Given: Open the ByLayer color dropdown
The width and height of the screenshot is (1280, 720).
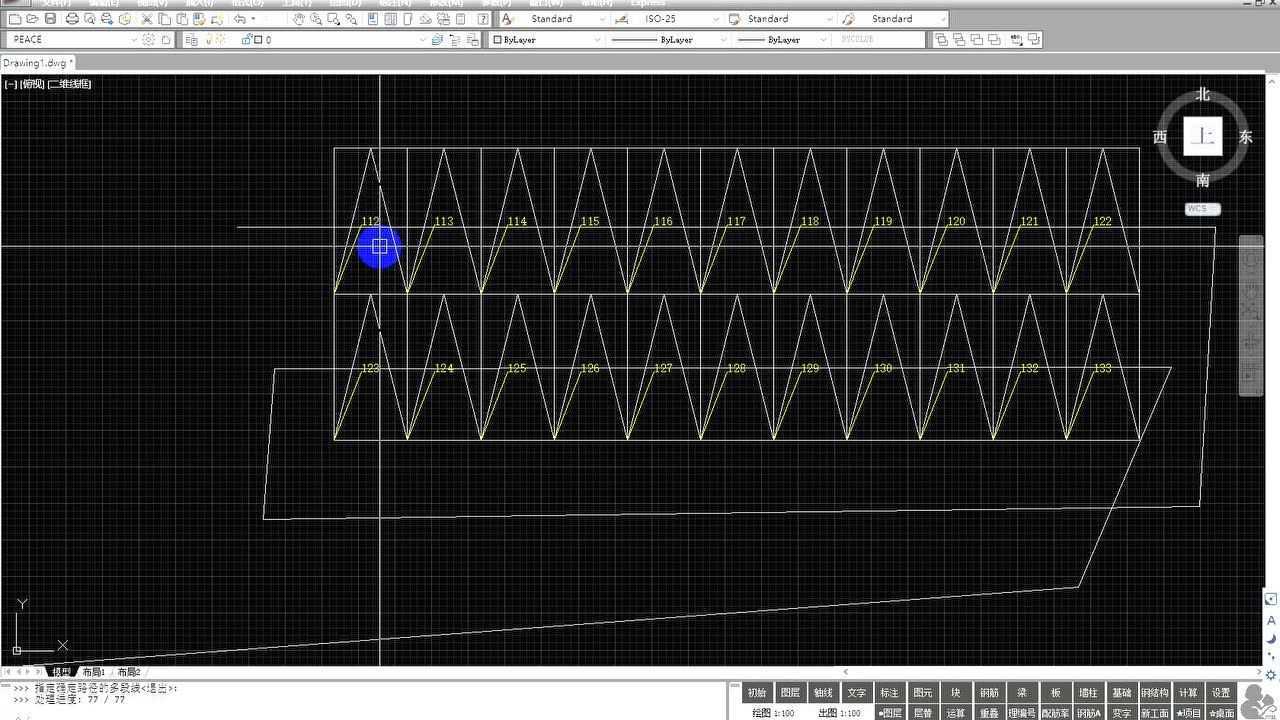Looking at the screenshot, I should (597, 40).
